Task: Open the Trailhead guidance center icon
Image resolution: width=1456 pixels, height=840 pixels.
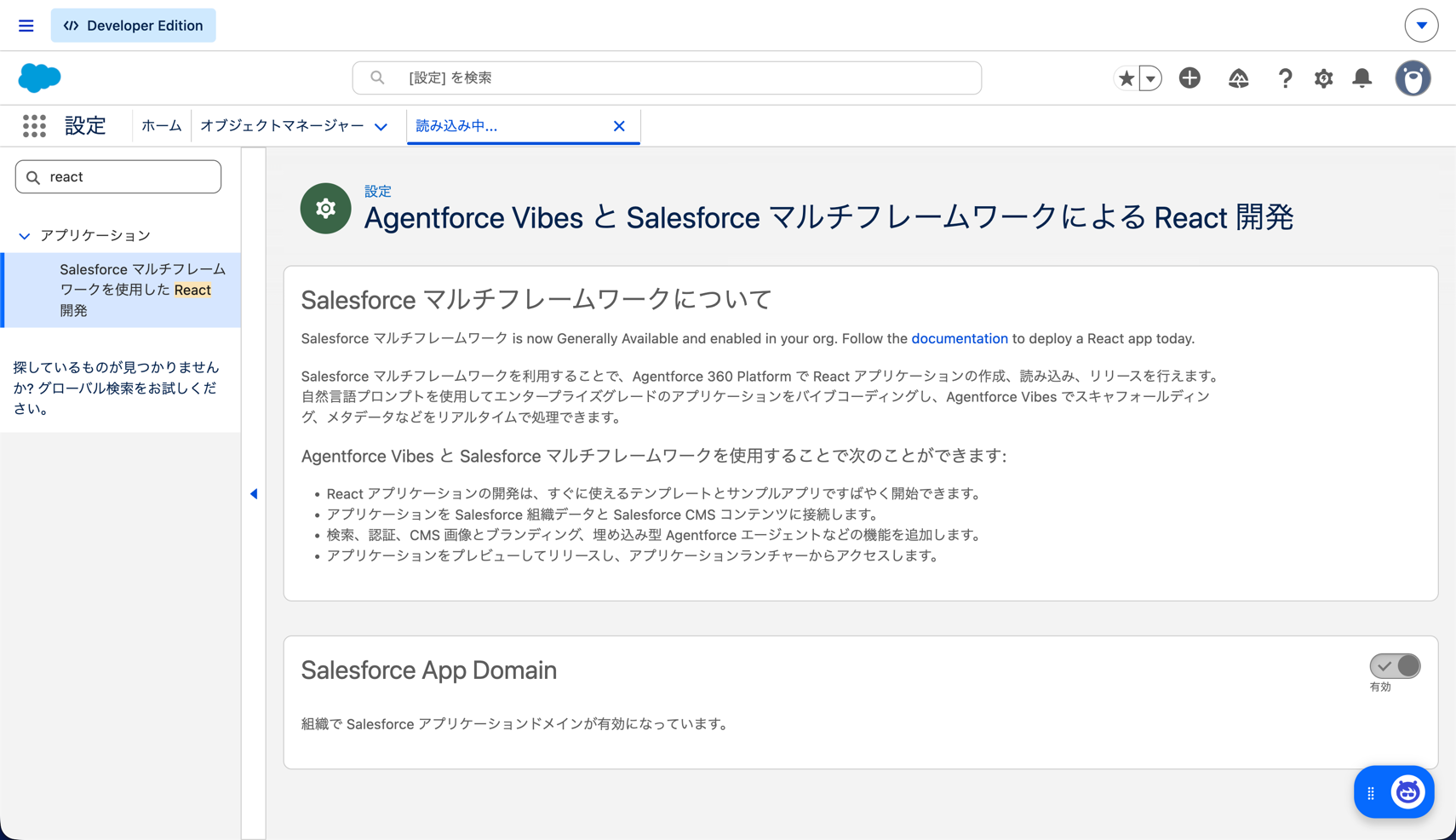Action: point(1238,78)
